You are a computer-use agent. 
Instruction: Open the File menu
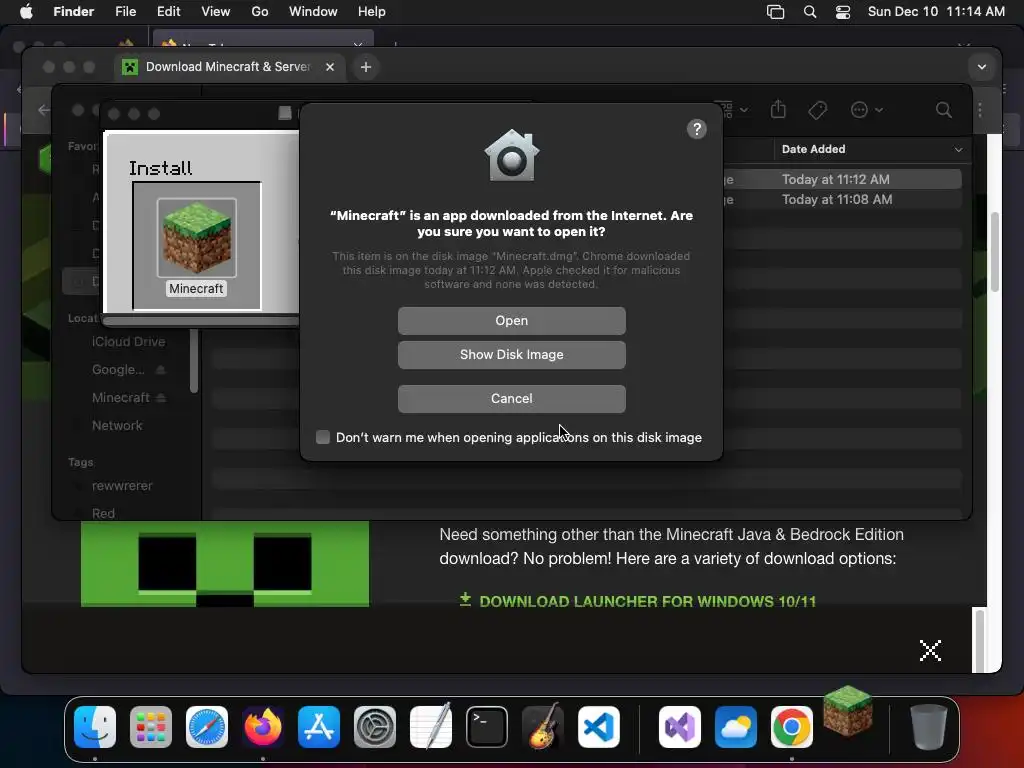tap(125, 12)
